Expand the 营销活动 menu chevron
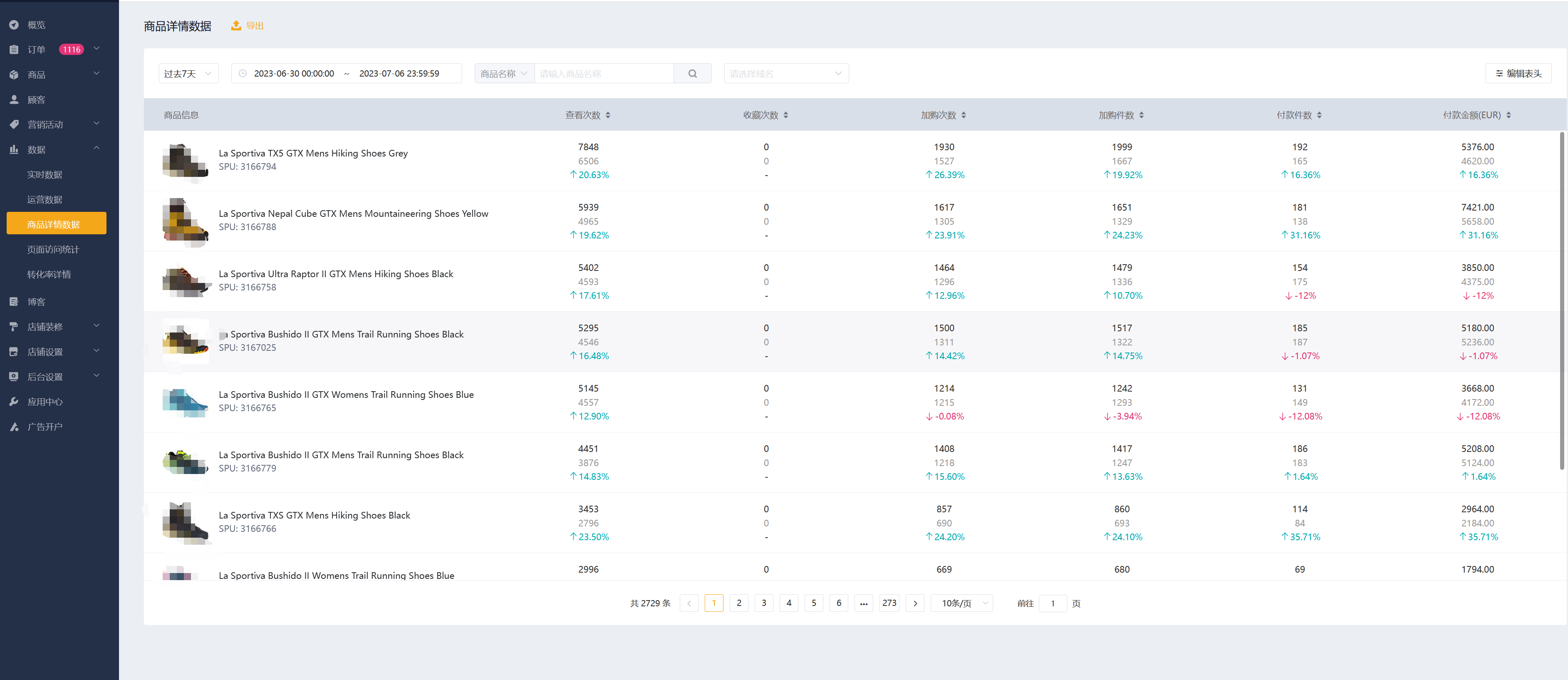This screenshot has width=1568, height=680. pos(97,124)
